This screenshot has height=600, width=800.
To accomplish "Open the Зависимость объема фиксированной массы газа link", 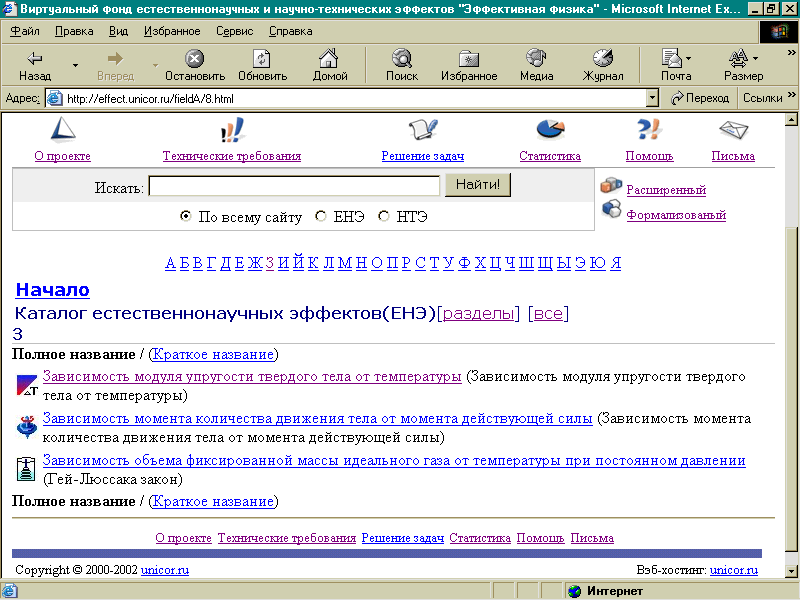I will point(394,460).
